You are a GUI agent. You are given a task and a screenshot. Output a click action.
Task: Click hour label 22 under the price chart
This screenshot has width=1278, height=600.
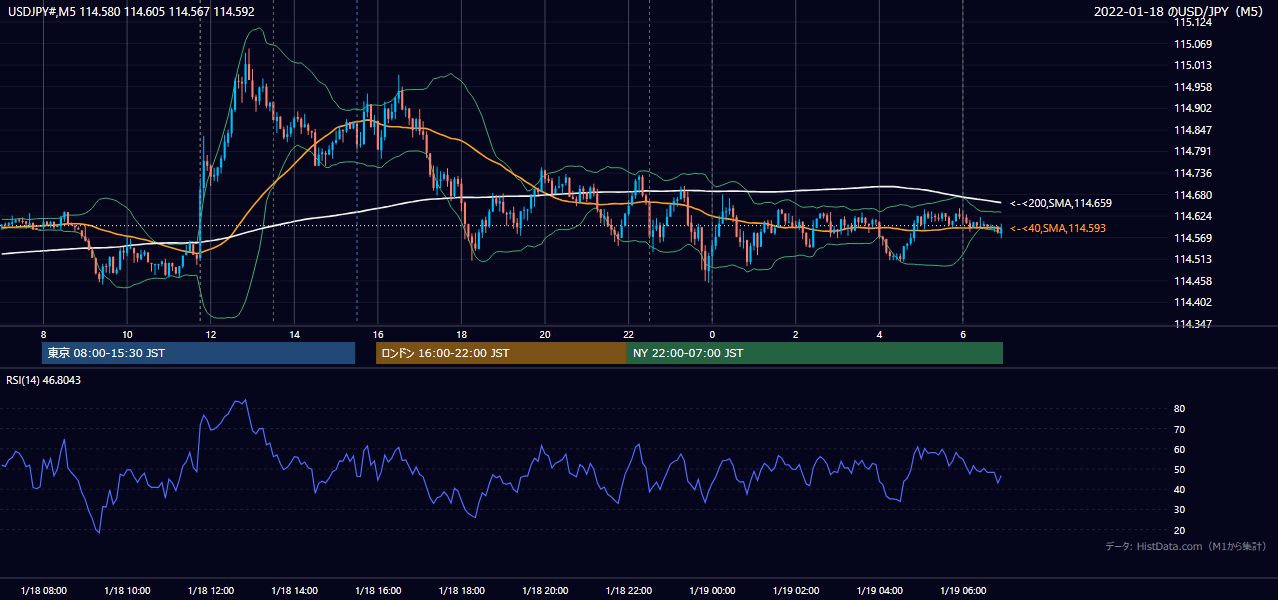coord(628,334)
